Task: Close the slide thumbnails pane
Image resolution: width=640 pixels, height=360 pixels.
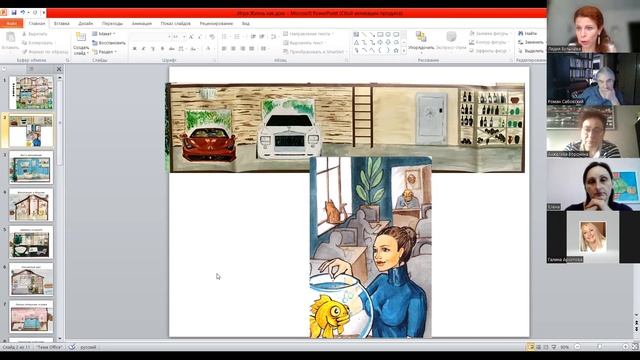Action: coord(59,69)
